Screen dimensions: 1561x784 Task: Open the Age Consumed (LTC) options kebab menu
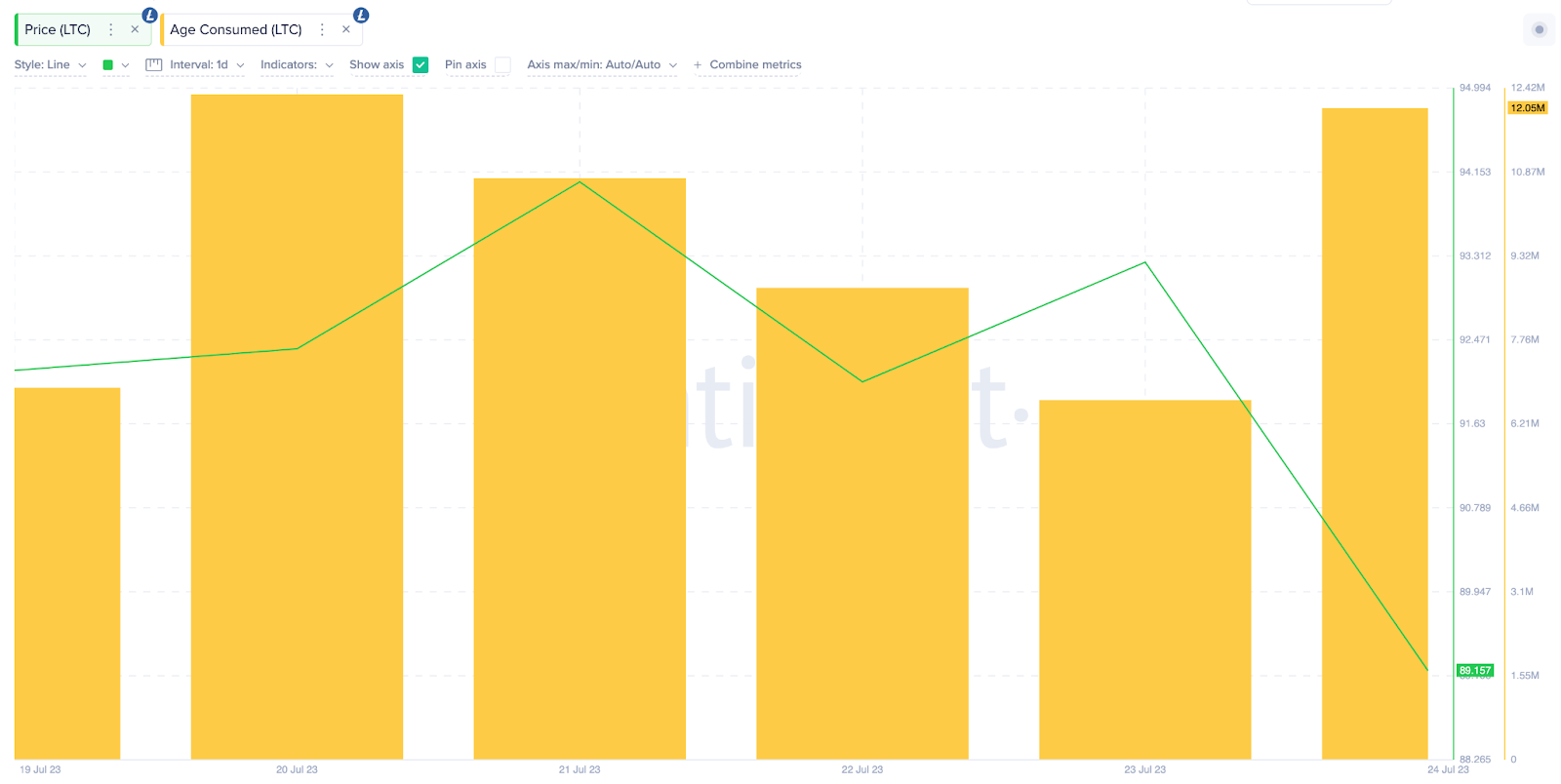322,30
